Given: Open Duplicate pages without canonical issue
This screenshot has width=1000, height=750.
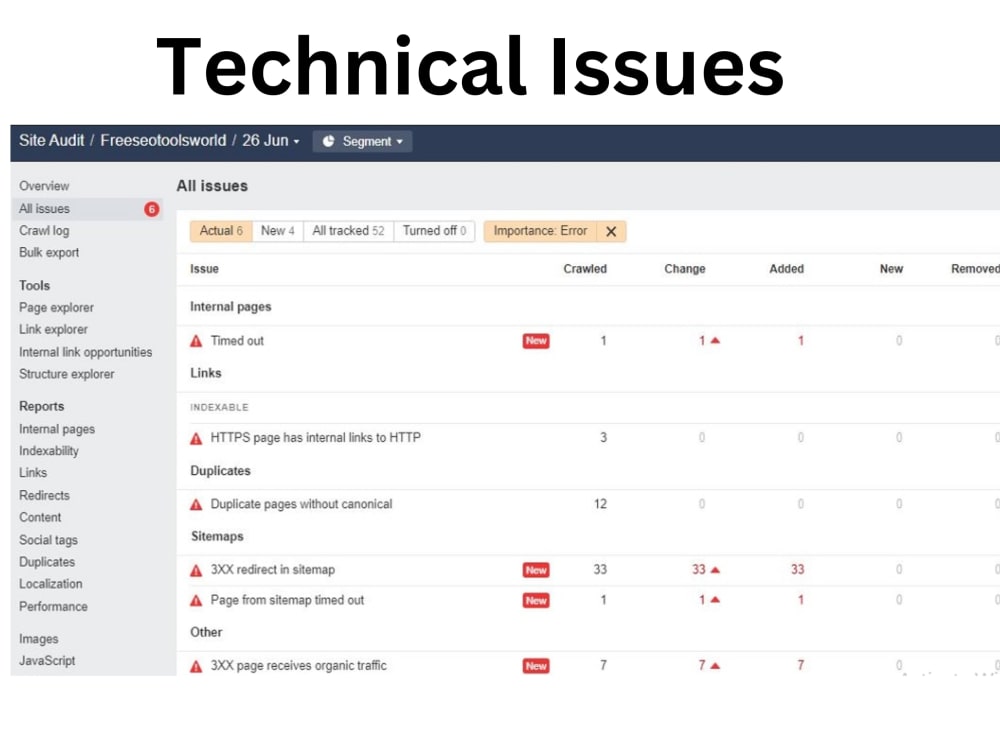Looking at the screenshot, I should [302, 504].
